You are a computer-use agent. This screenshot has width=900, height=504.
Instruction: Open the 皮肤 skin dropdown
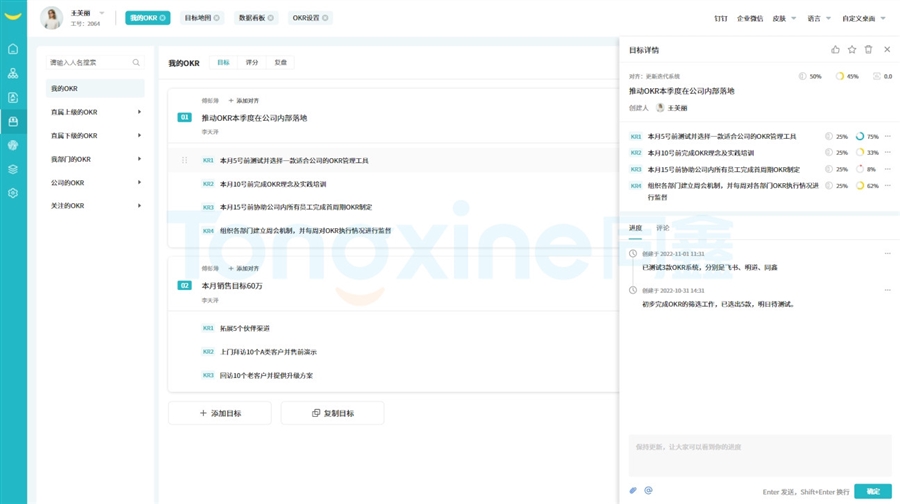pos(784,18)
